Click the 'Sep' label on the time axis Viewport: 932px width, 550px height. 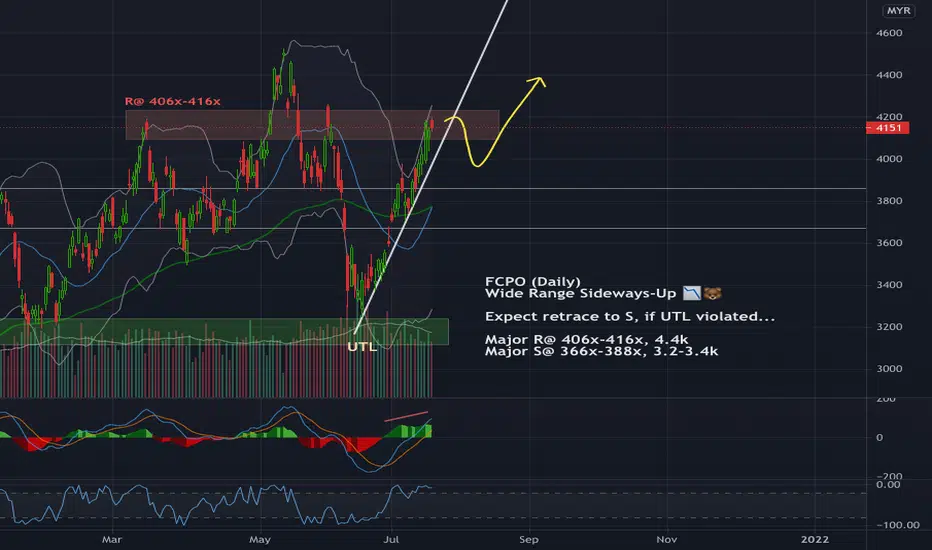pyautogui.click(x=529, y=540)
